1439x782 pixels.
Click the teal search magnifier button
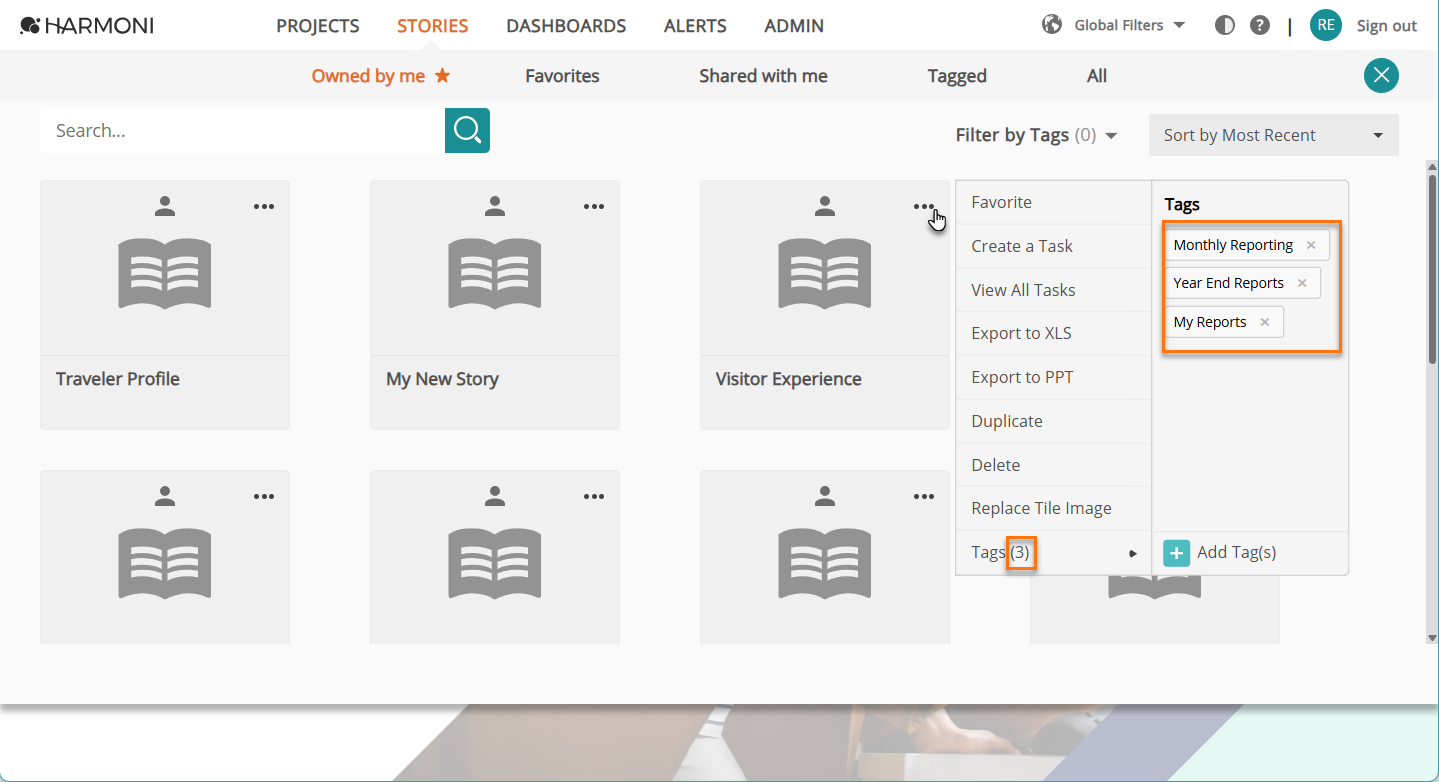tap(467, 130)
